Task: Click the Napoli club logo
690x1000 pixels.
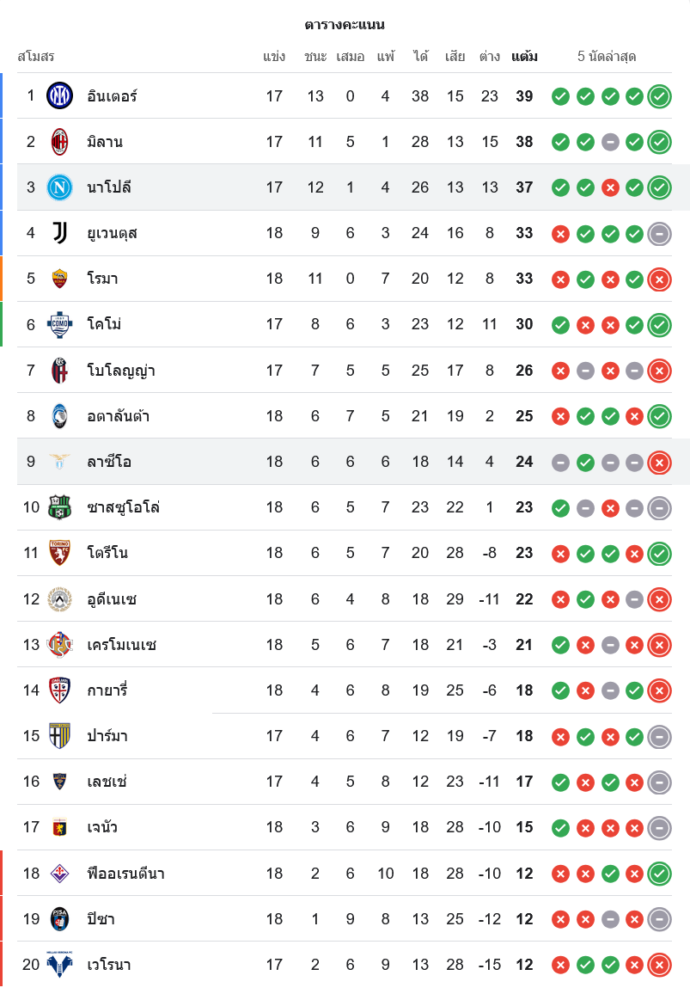Action: coord(60,187)
